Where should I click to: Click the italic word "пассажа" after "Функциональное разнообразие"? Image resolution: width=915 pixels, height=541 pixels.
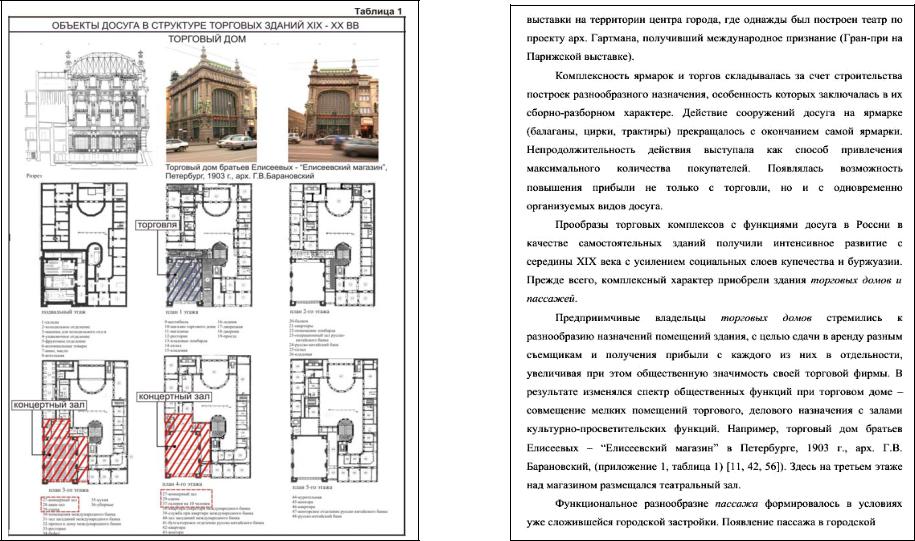pos(736,504)
